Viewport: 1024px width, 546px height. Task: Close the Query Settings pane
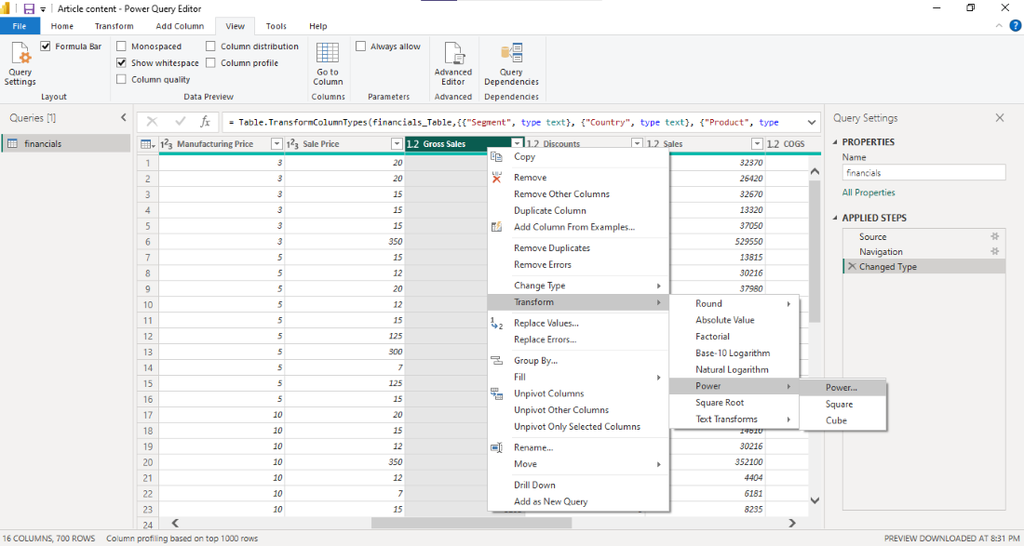(999, 118)
